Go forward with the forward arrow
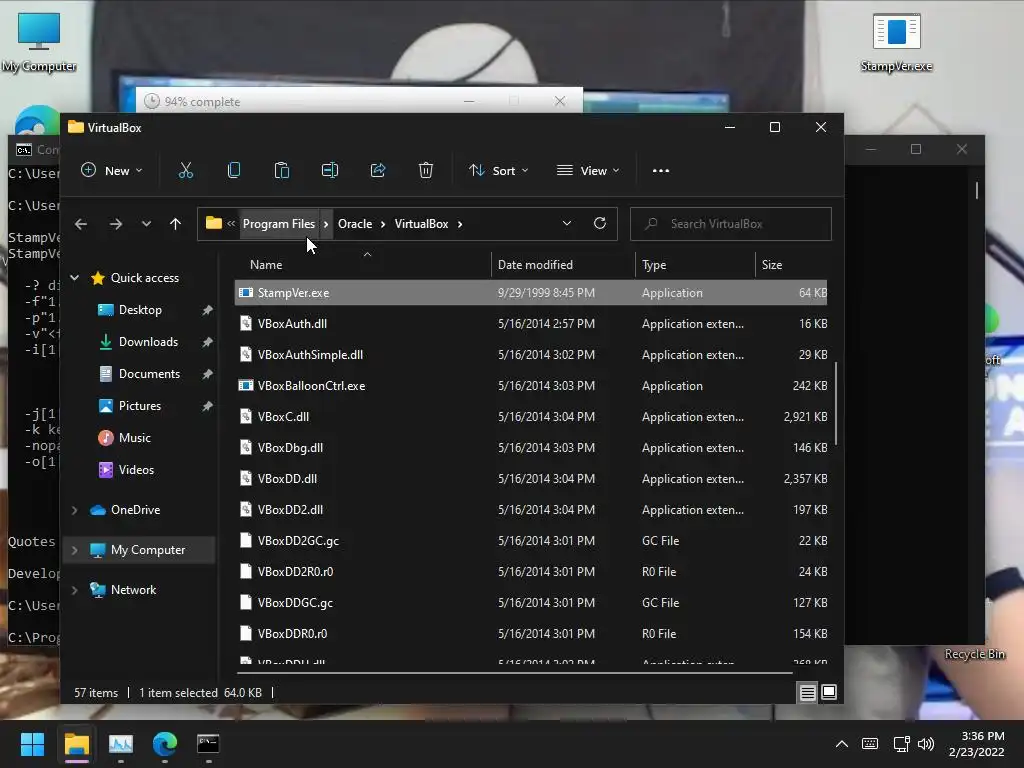This screenshot has height=768, width=1024. pos(116,224)
